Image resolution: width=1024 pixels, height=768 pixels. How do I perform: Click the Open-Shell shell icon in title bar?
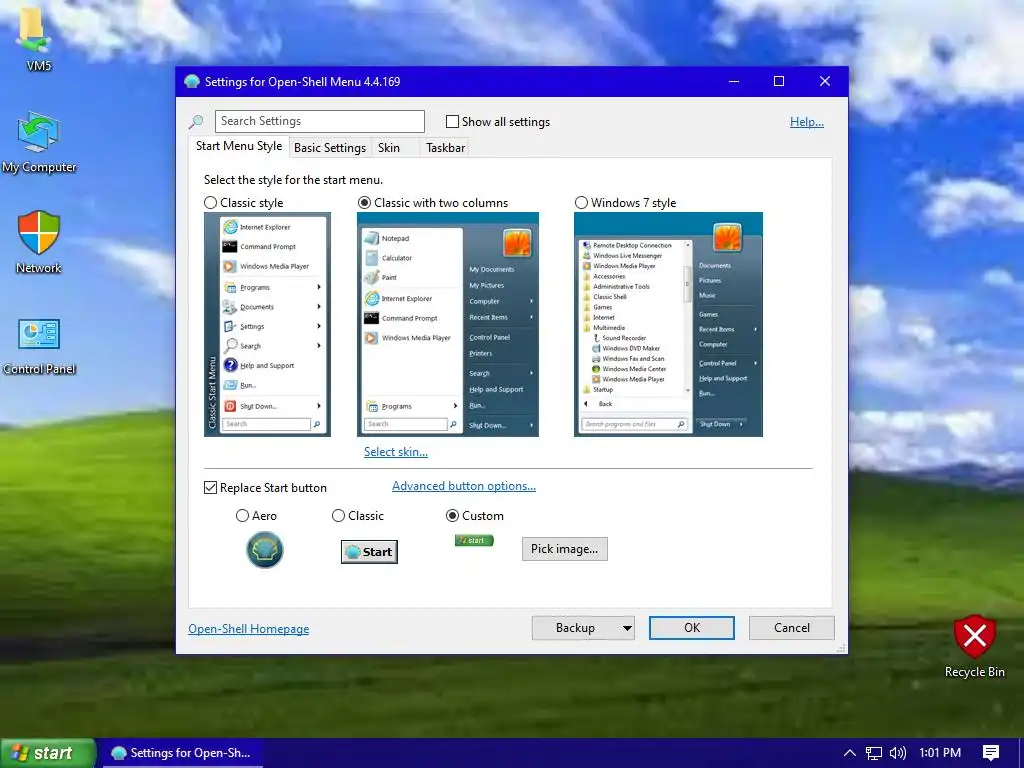191,82
